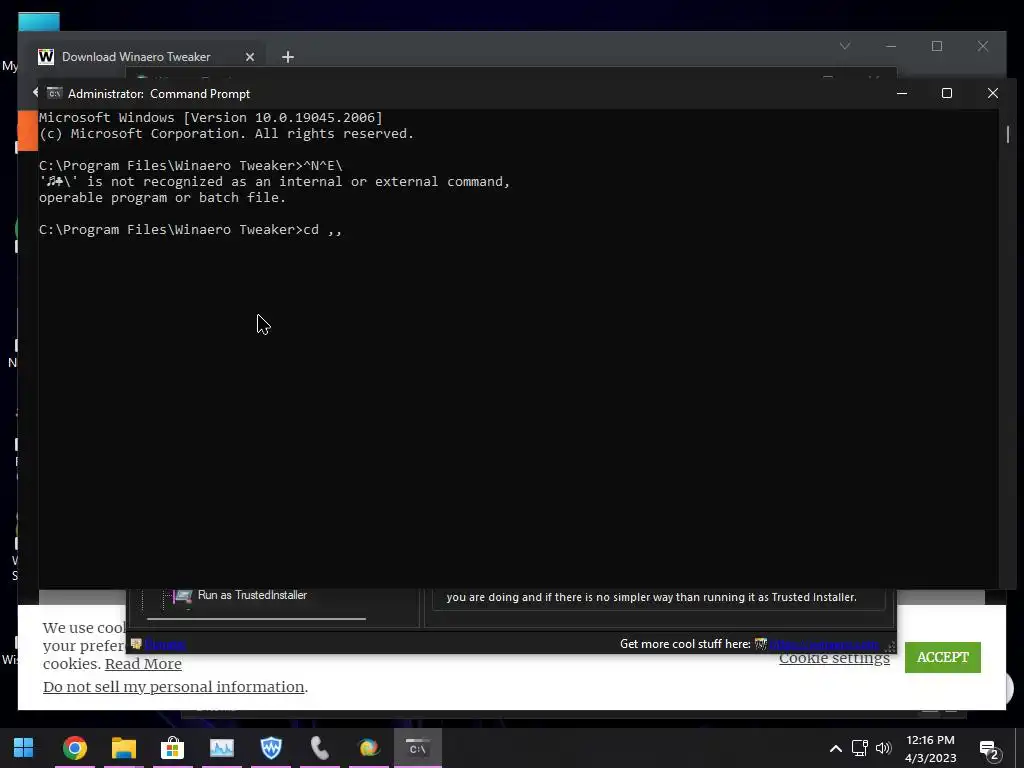This screenshot has height=768, width=1024.
Task: Select Run as TrustedInstaller tree item
Action: [x=252, y=595]
